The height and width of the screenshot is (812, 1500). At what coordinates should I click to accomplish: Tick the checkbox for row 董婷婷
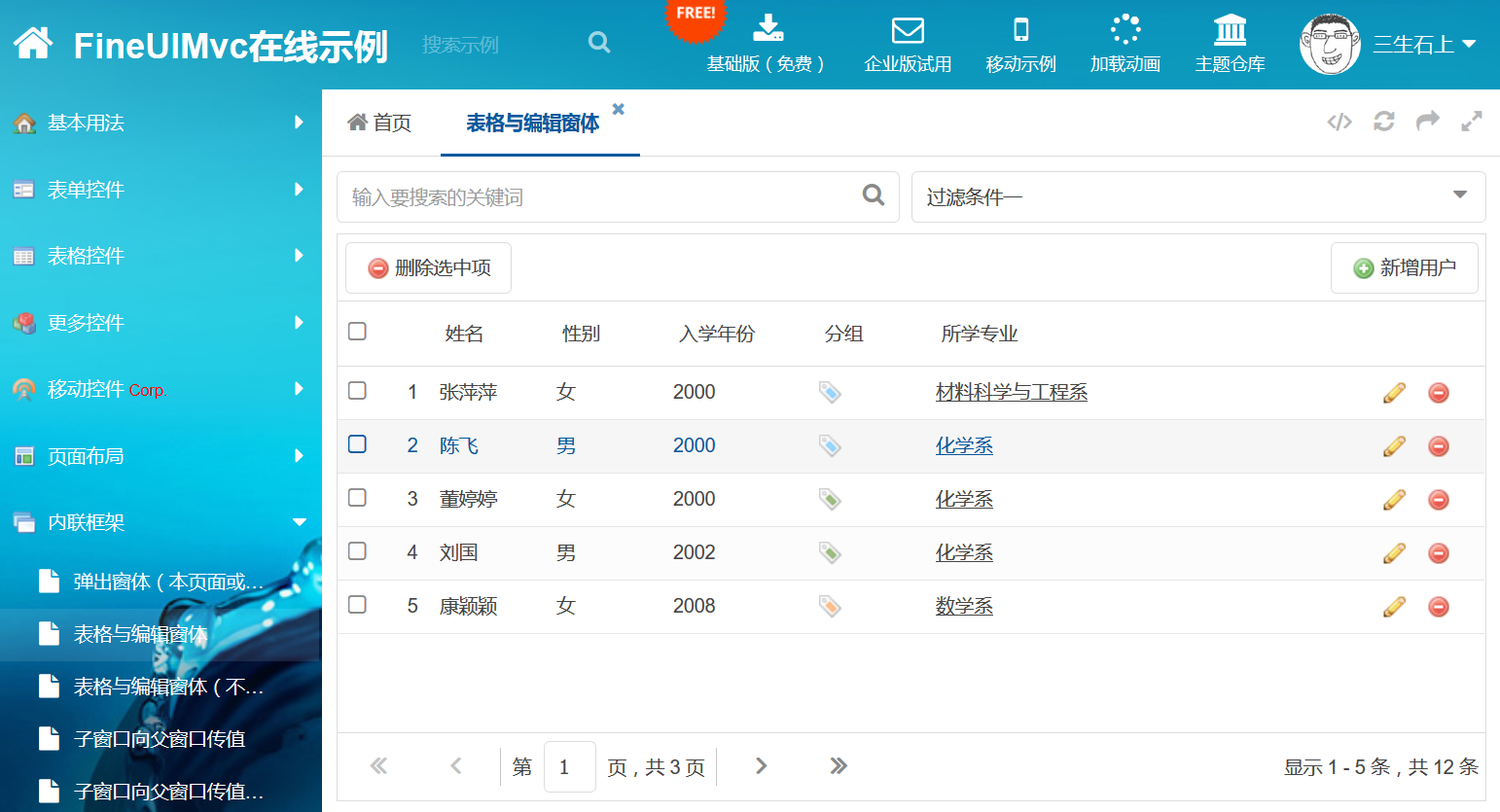pos(357,498)
